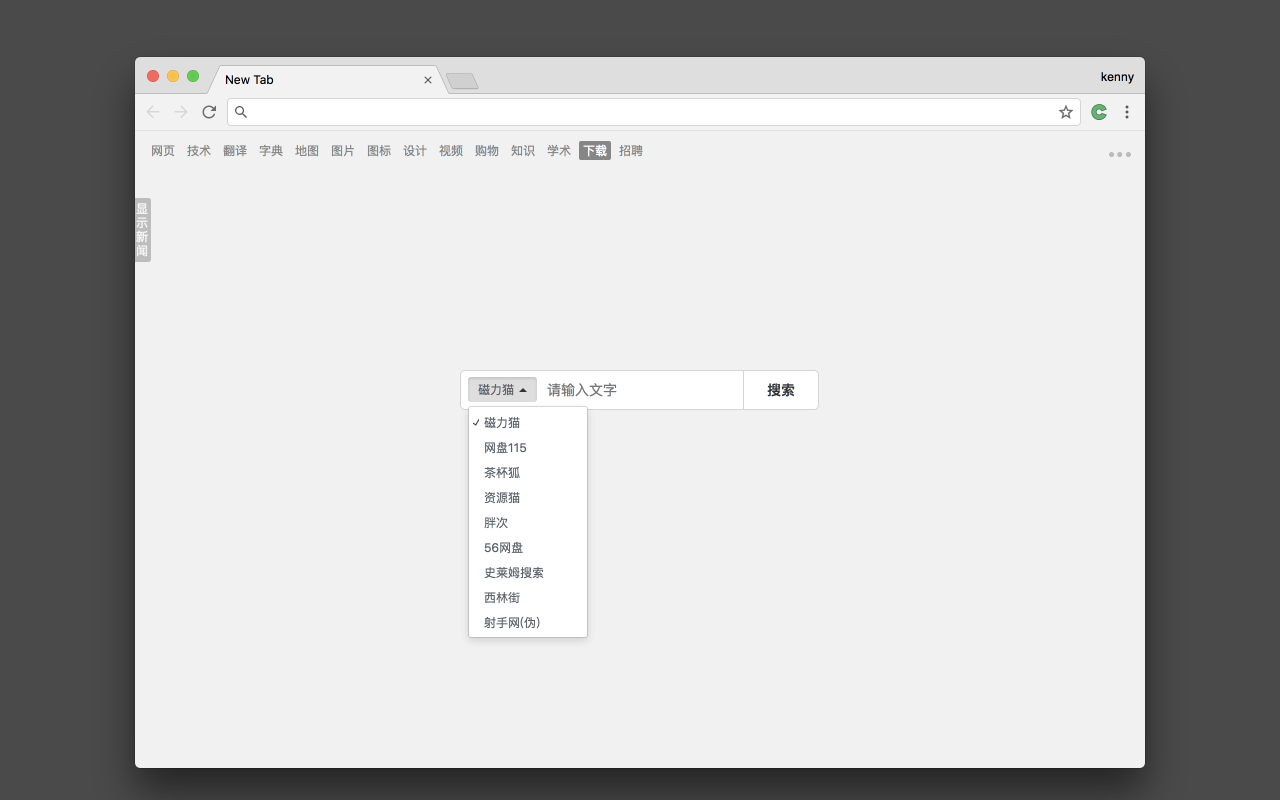The image size is (1280, 800).
Task: Click the 搜索 button
Action: pyautogui.click(x=781, y=390)
